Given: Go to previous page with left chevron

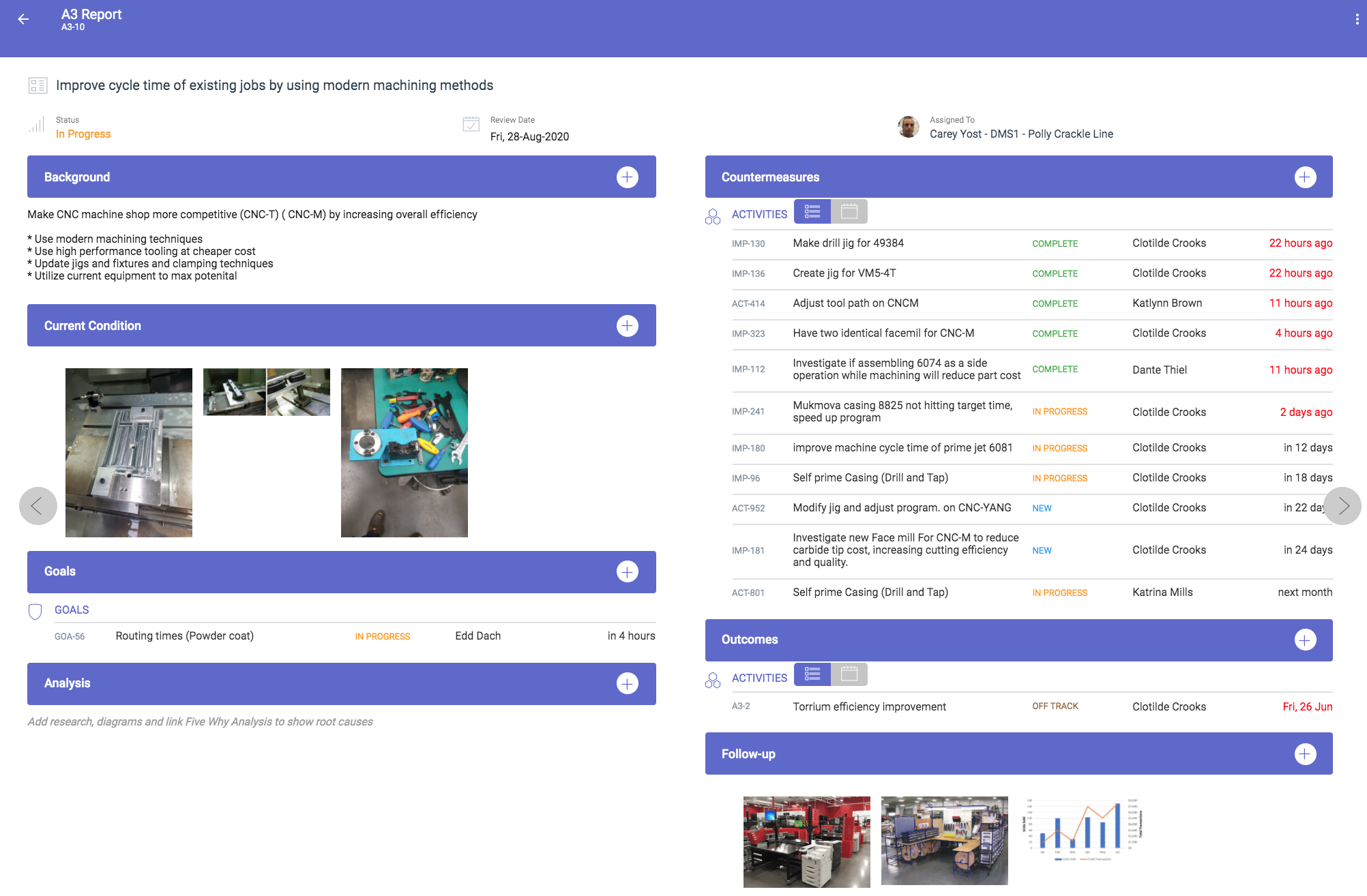Looking at the screenshot, I should [38, 506].
